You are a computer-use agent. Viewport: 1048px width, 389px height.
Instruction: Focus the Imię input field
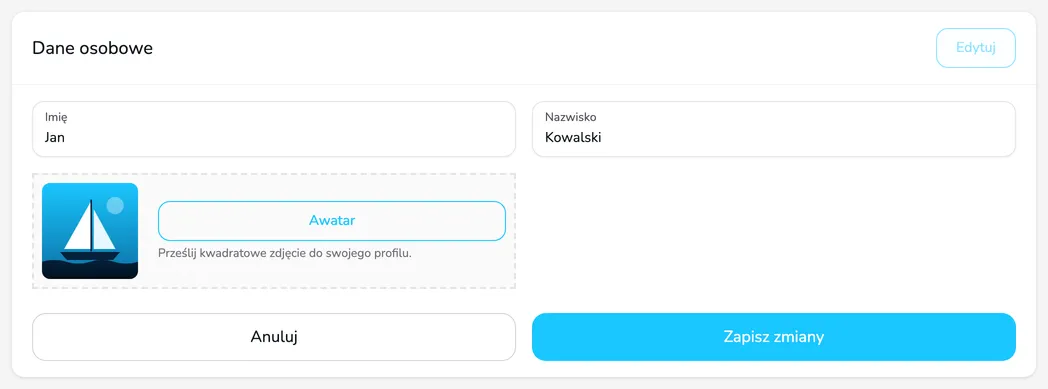click(x=274, y=129)
